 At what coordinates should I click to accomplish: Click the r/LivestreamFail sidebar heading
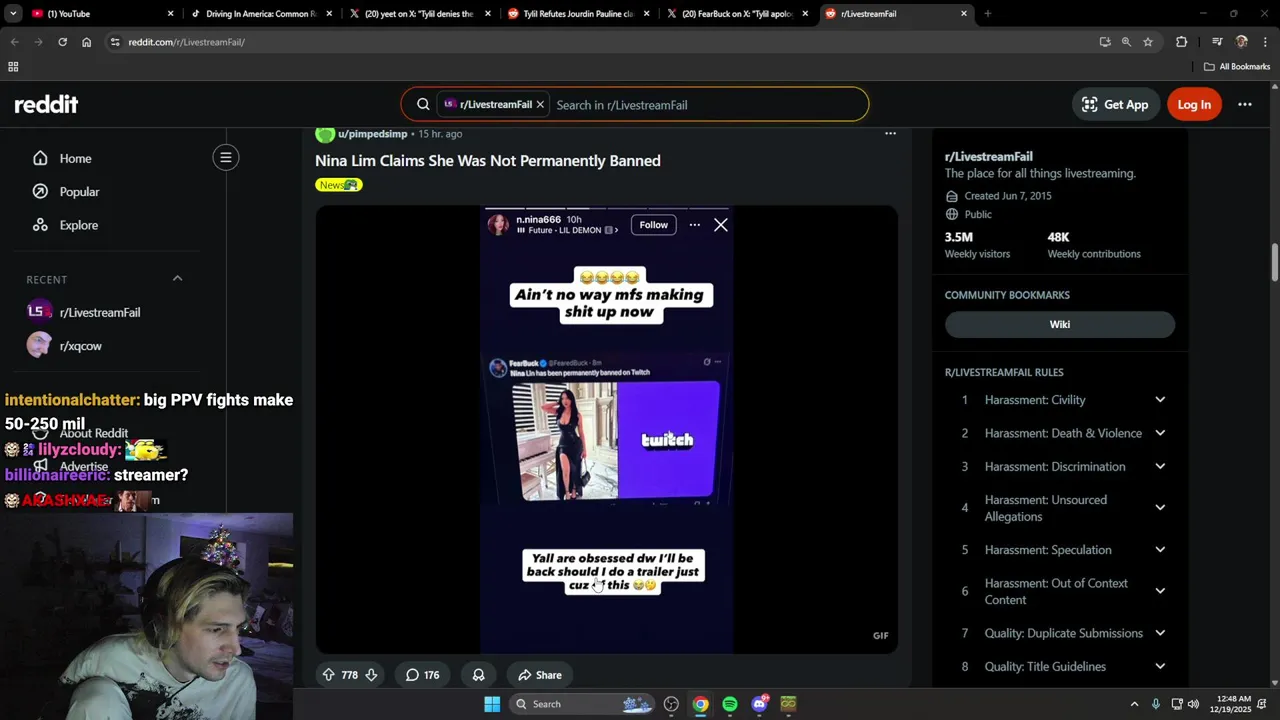click(x=988, y=157)
